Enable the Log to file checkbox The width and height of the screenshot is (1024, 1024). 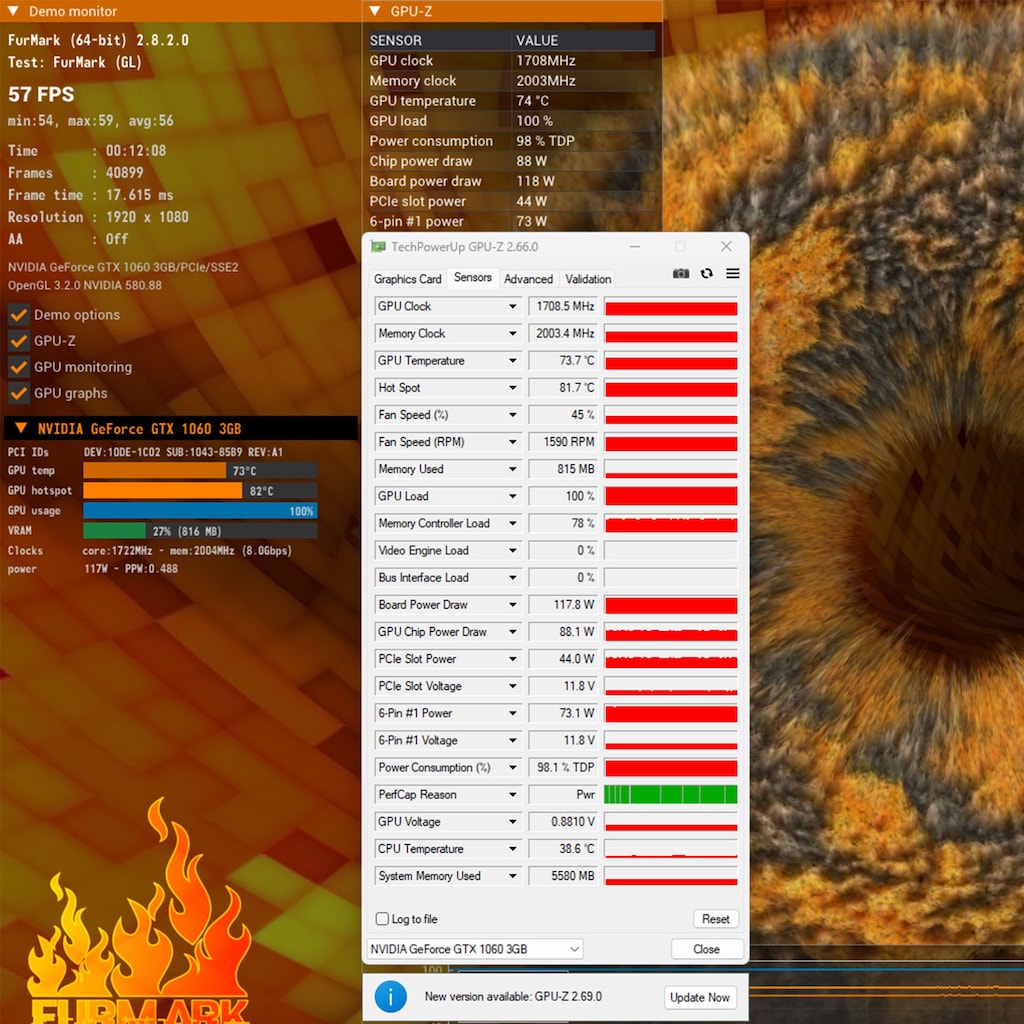coord(382,919)
